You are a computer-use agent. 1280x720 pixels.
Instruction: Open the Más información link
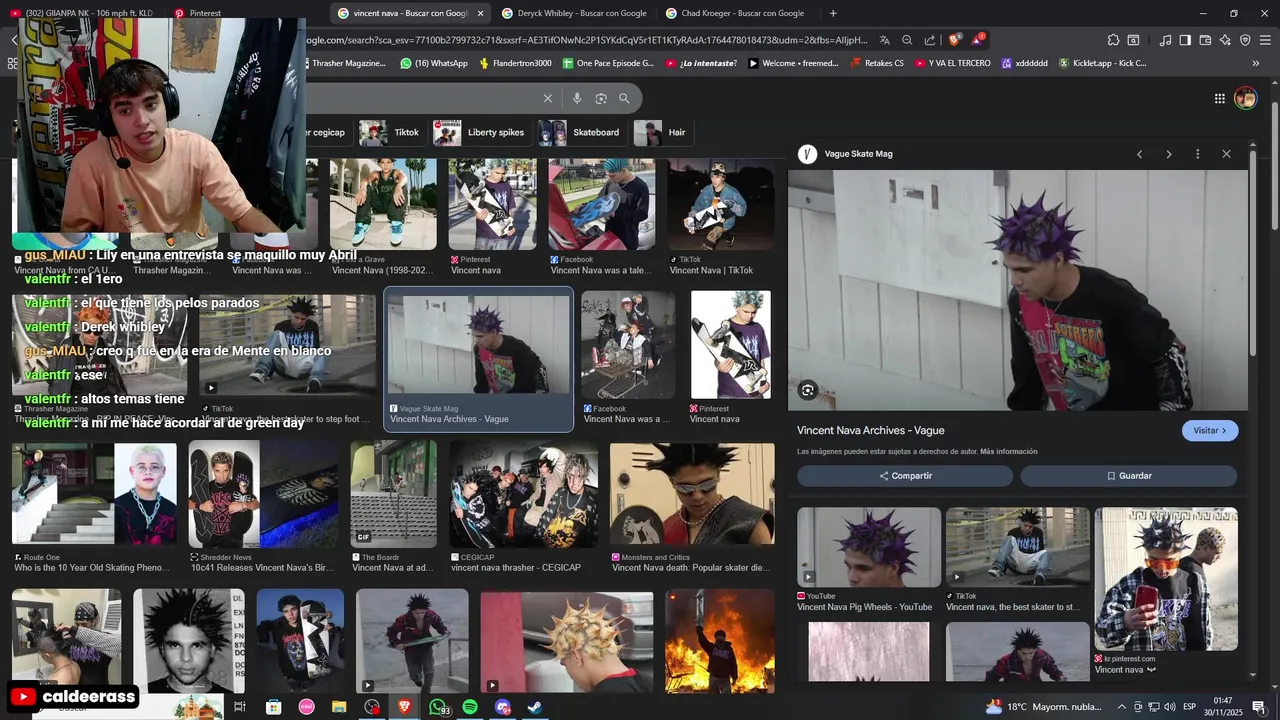pos(1008,452)
